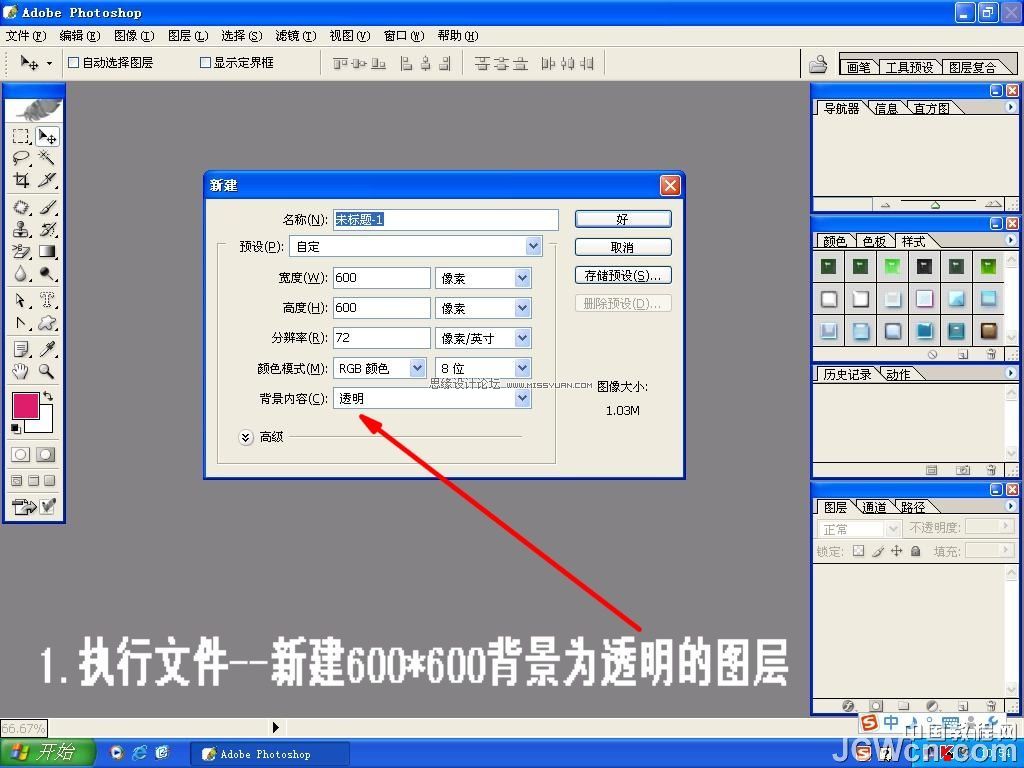
Task: Click Adobe Photoshop taskbar button
Action: 270,754
